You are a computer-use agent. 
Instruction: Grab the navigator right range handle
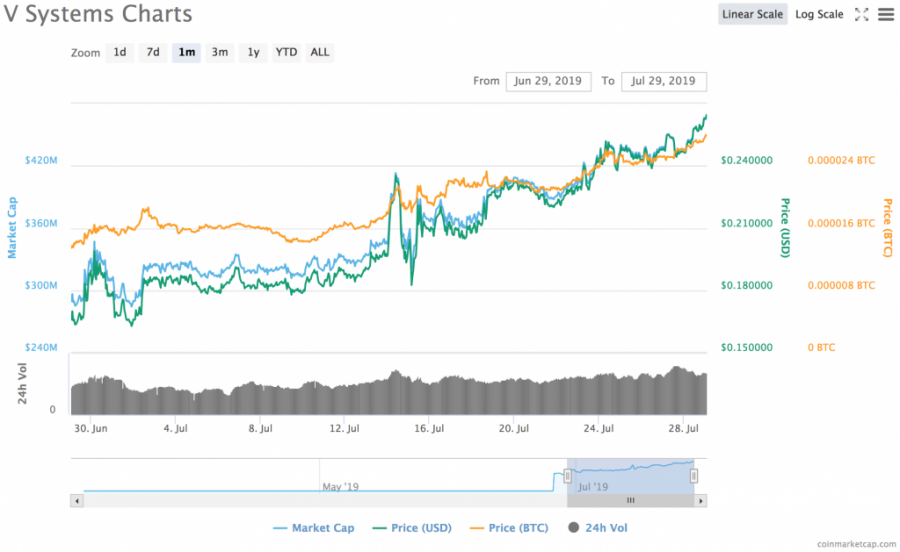coord(694,476)
